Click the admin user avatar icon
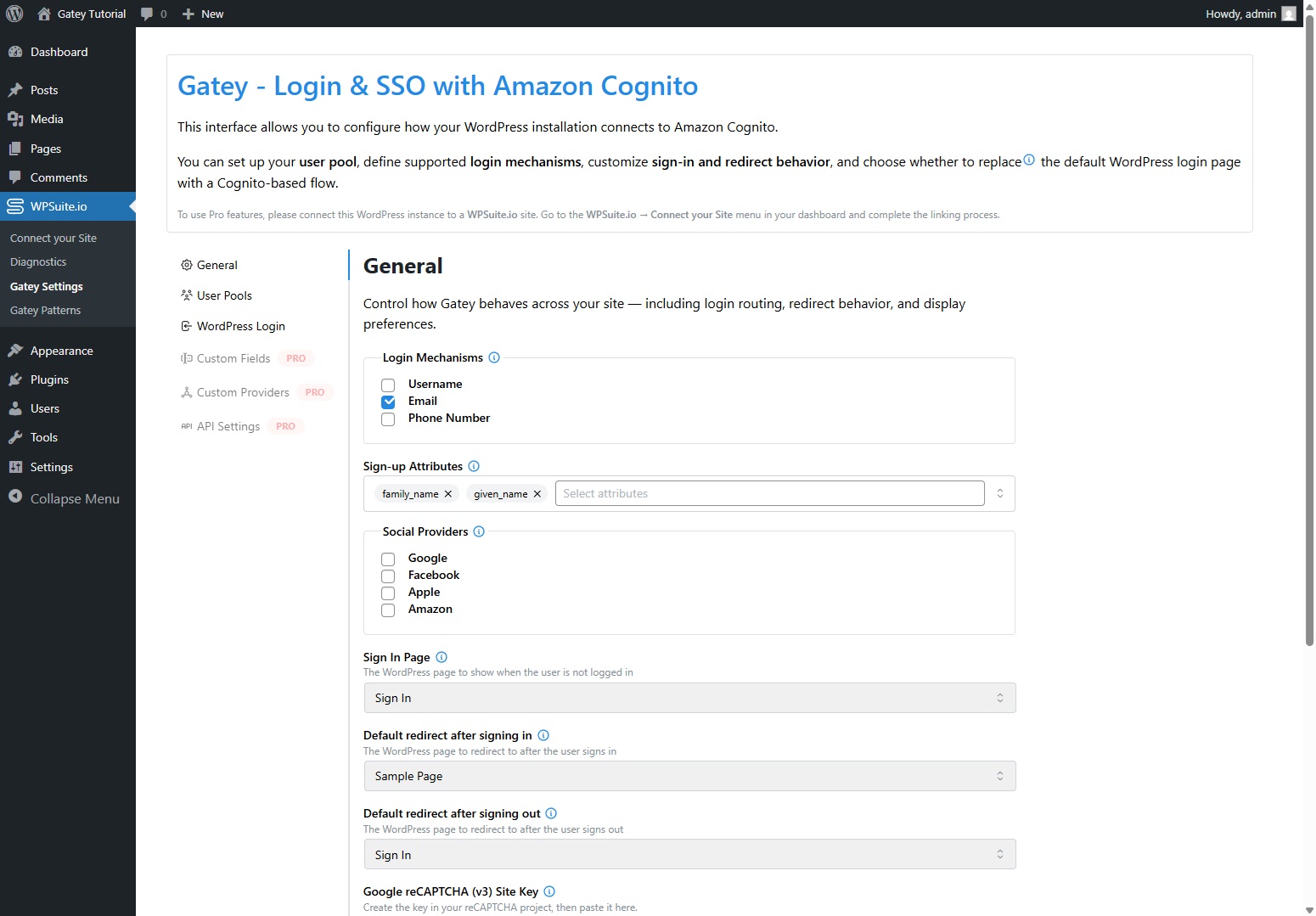The image size is (1316, 916). pyautogui.click(x=1288, y=14)
